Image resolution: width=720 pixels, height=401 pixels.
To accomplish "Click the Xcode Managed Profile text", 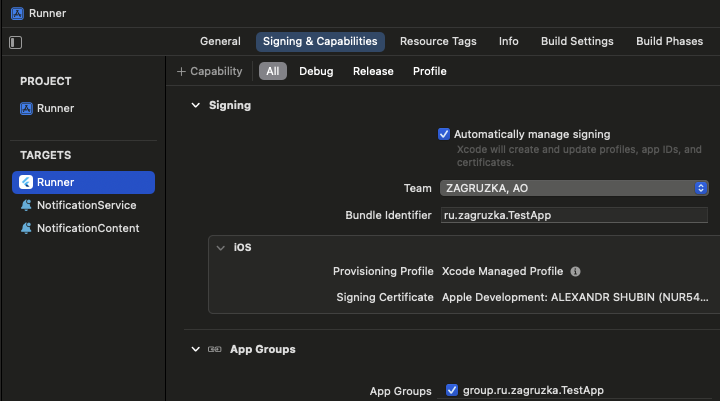I will point(502,271).
